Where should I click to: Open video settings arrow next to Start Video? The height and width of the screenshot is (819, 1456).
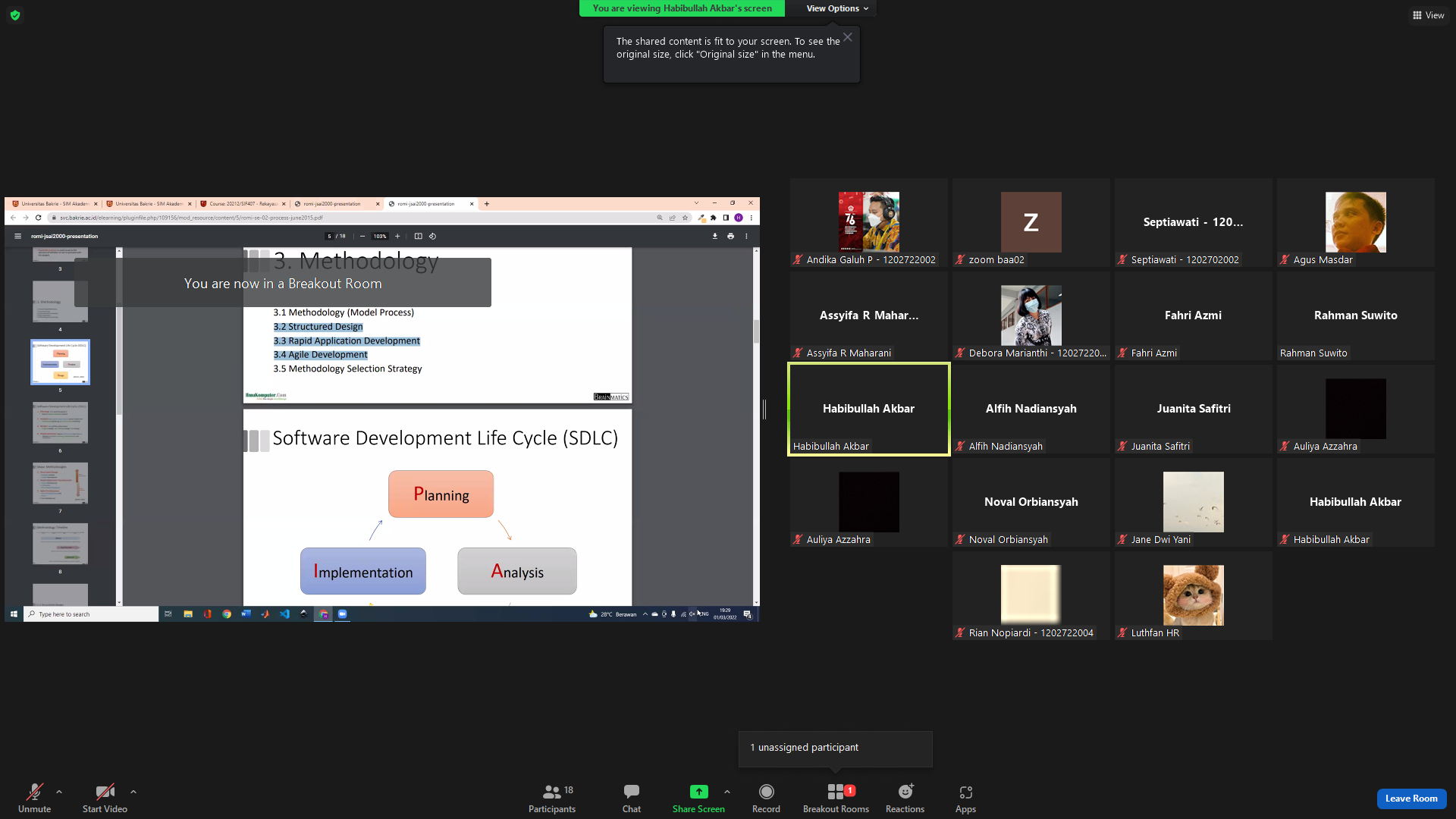[x=133, y=792]
